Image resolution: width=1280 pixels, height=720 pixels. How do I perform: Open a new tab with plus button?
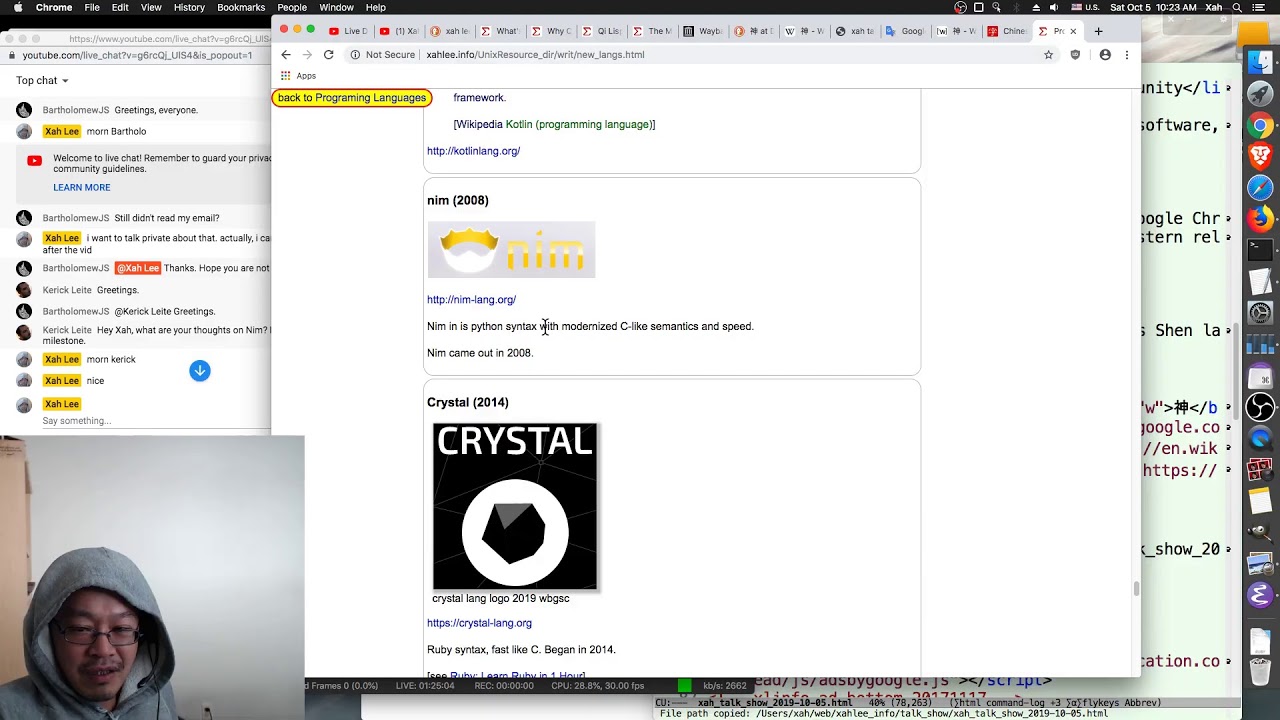pos(1098,31)
